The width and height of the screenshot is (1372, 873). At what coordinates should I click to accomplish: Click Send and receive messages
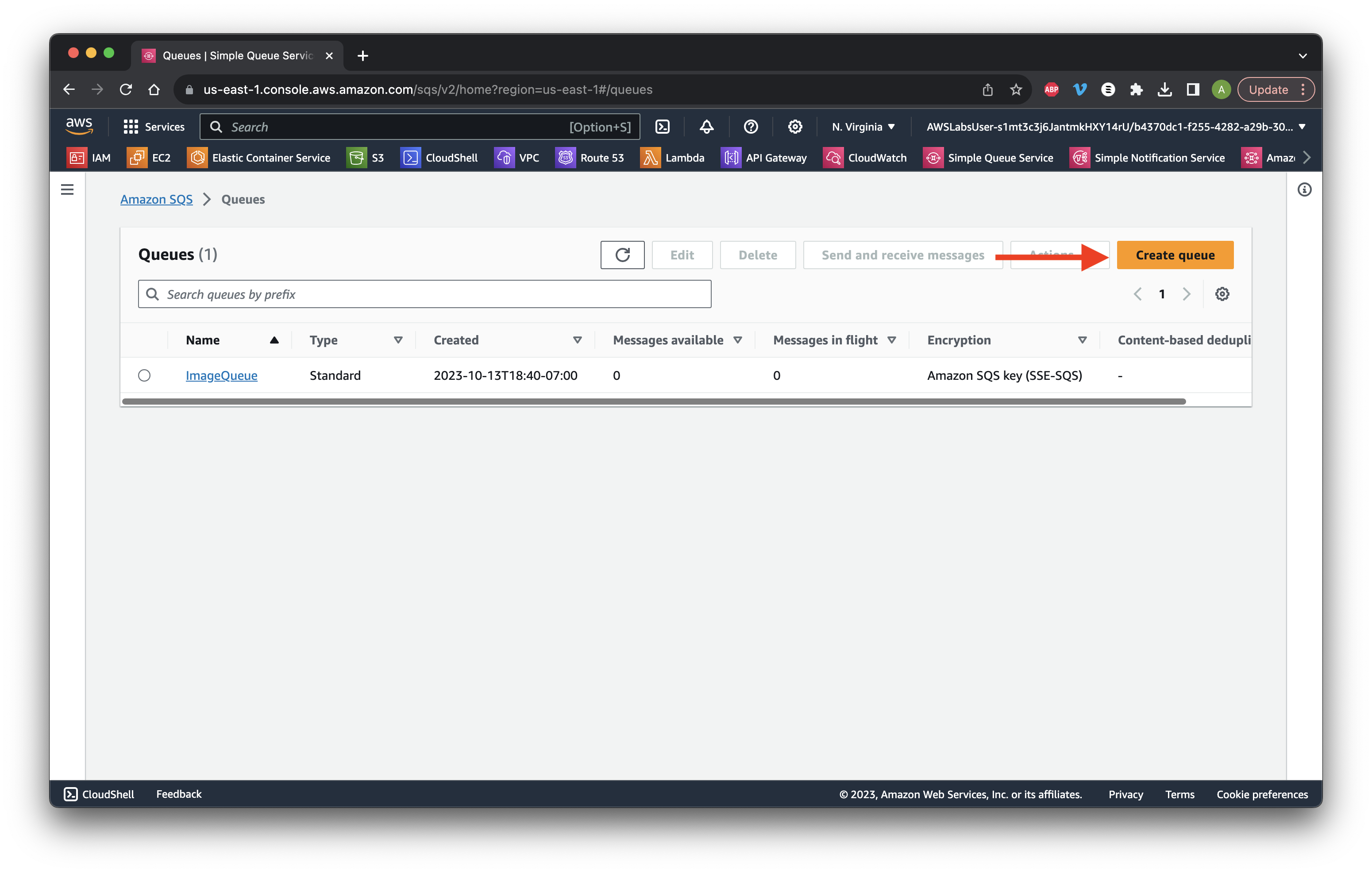pyautogui.click(x=902, y=255)
